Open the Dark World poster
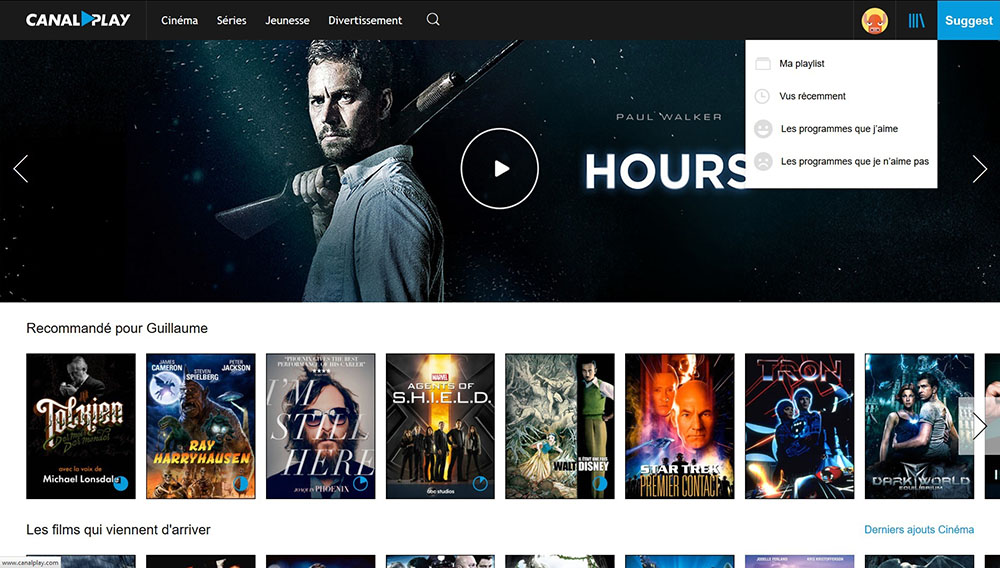1000x568 pixels. click(920, 426)
